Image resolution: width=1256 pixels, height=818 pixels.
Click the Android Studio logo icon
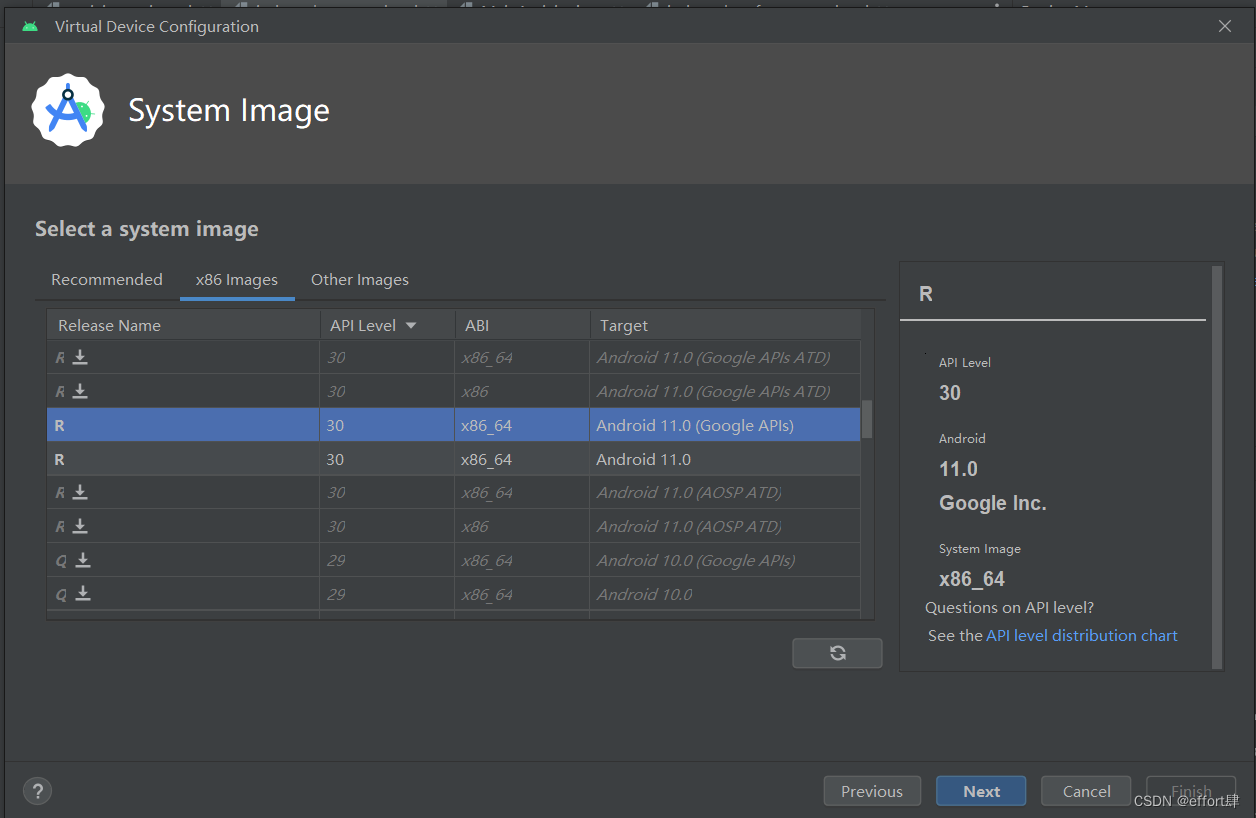(68, 110)
